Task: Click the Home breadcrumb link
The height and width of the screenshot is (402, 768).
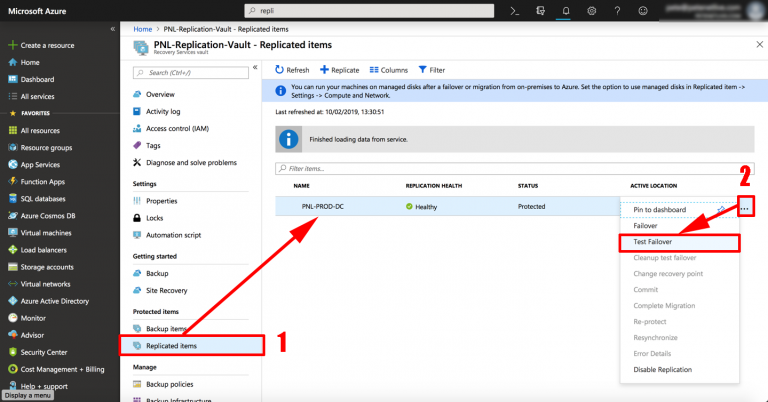Action: (x=143, y=29)
